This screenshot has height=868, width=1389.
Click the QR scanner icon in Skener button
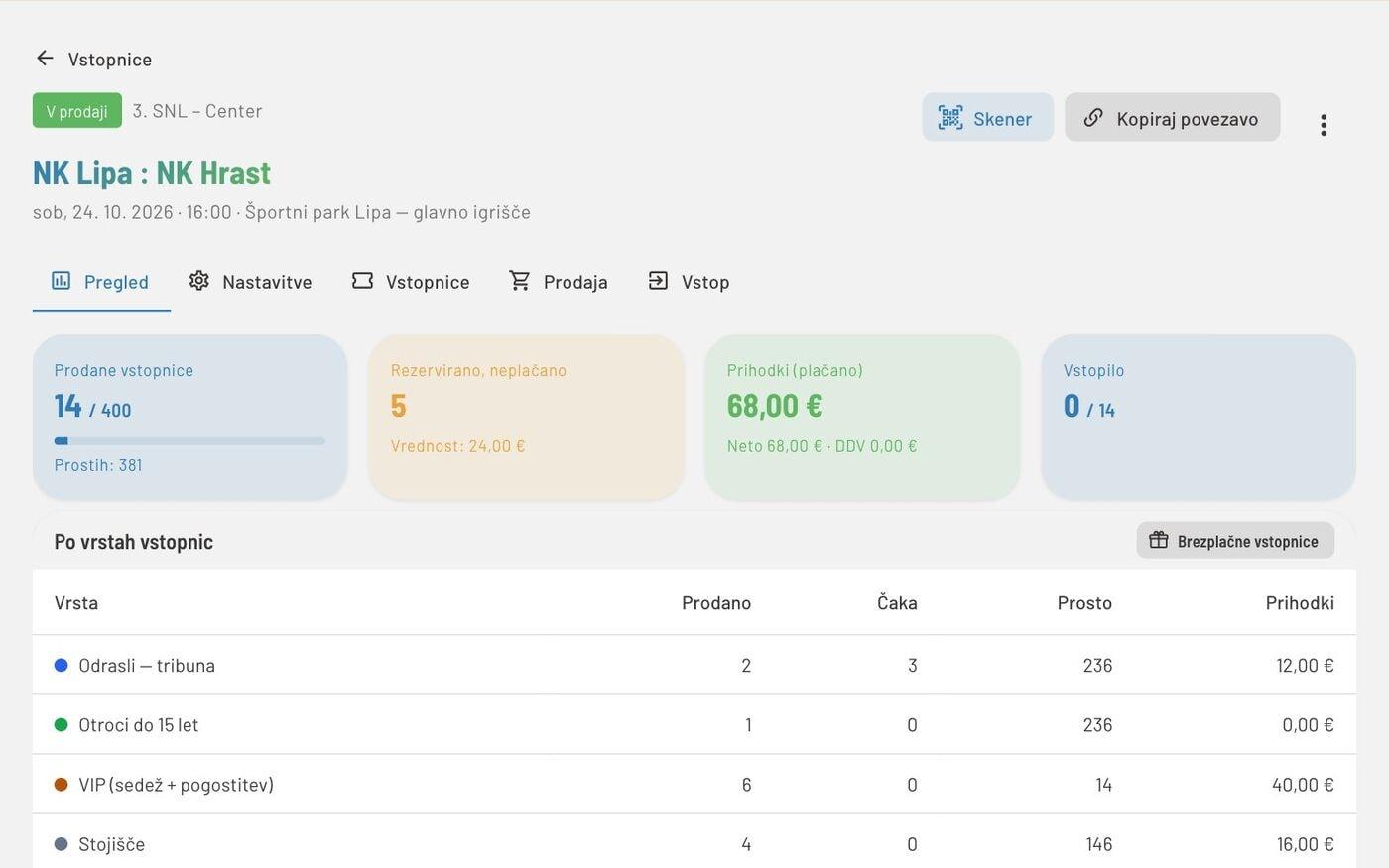[950, 118]
